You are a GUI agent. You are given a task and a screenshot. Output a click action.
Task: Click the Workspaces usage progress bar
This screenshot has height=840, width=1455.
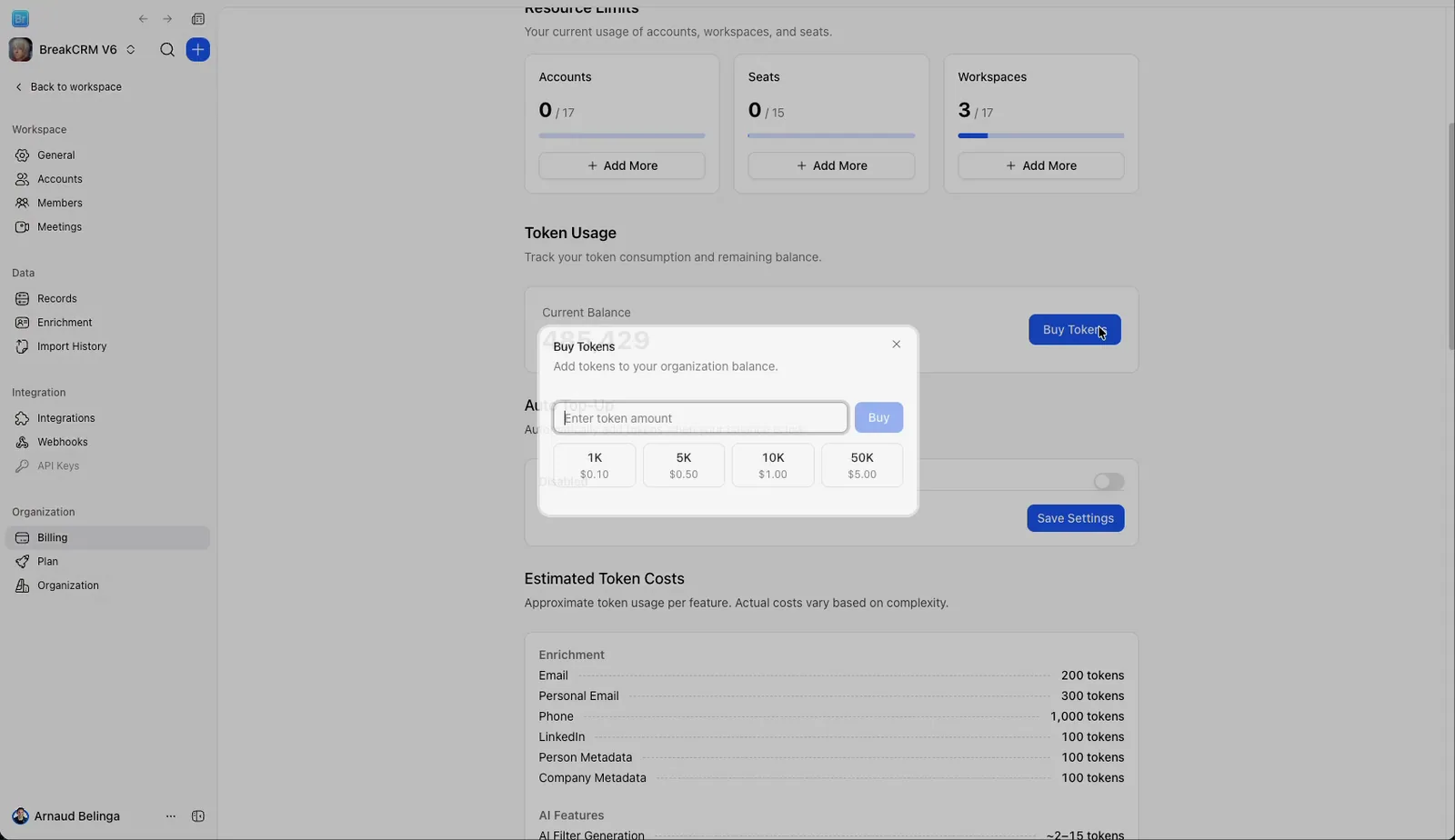[x=1041, y=135]
